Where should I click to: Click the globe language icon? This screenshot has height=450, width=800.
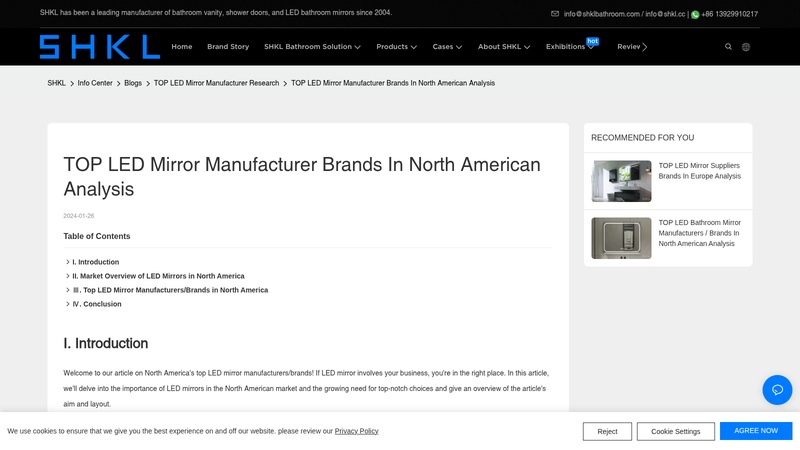tap(746, 47)
